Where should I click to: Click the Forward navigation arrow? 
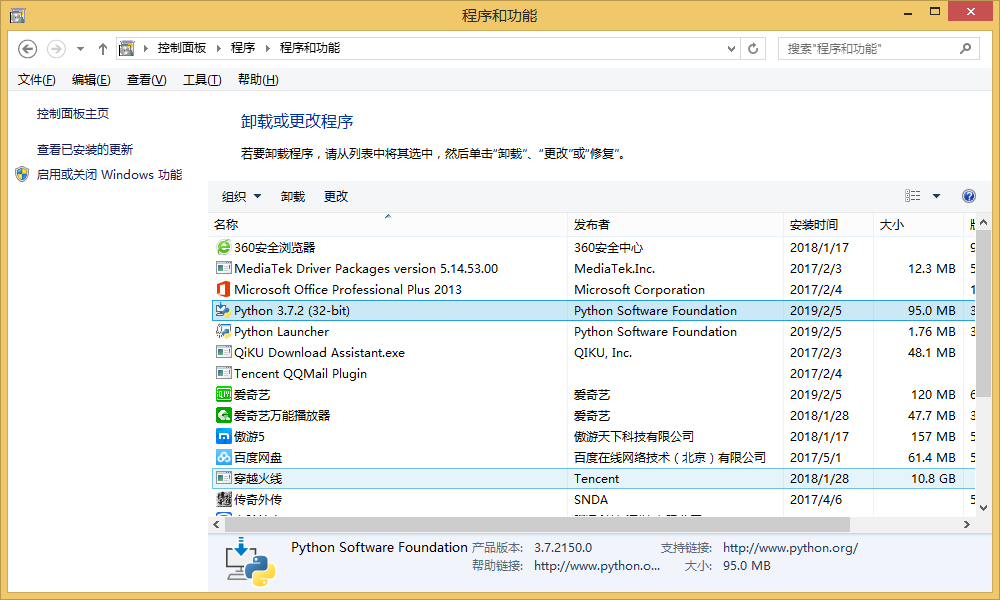coord(56,48)
